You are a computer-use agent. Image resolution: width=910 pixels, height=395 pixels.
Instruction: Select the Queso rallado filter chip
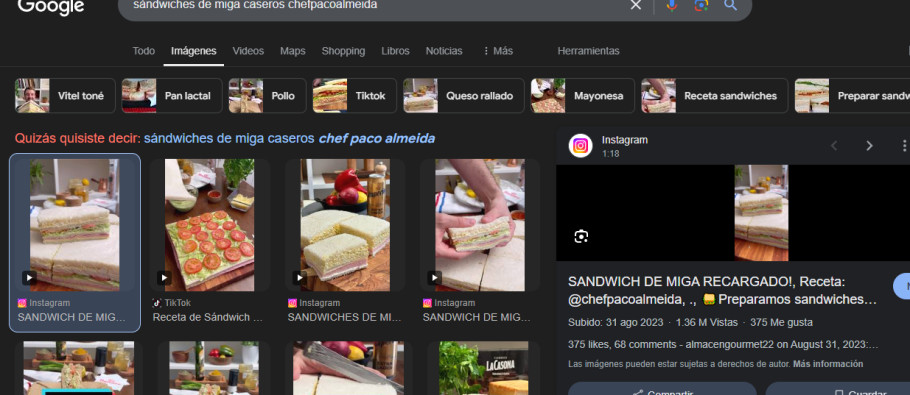click(x=464, y=96)
